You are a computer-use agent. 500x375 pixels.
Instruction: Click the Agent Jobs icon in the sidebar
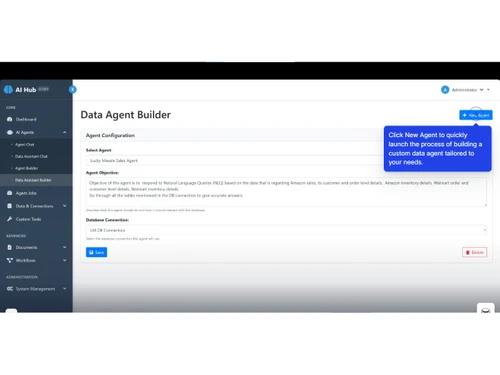tap(10, 193)
